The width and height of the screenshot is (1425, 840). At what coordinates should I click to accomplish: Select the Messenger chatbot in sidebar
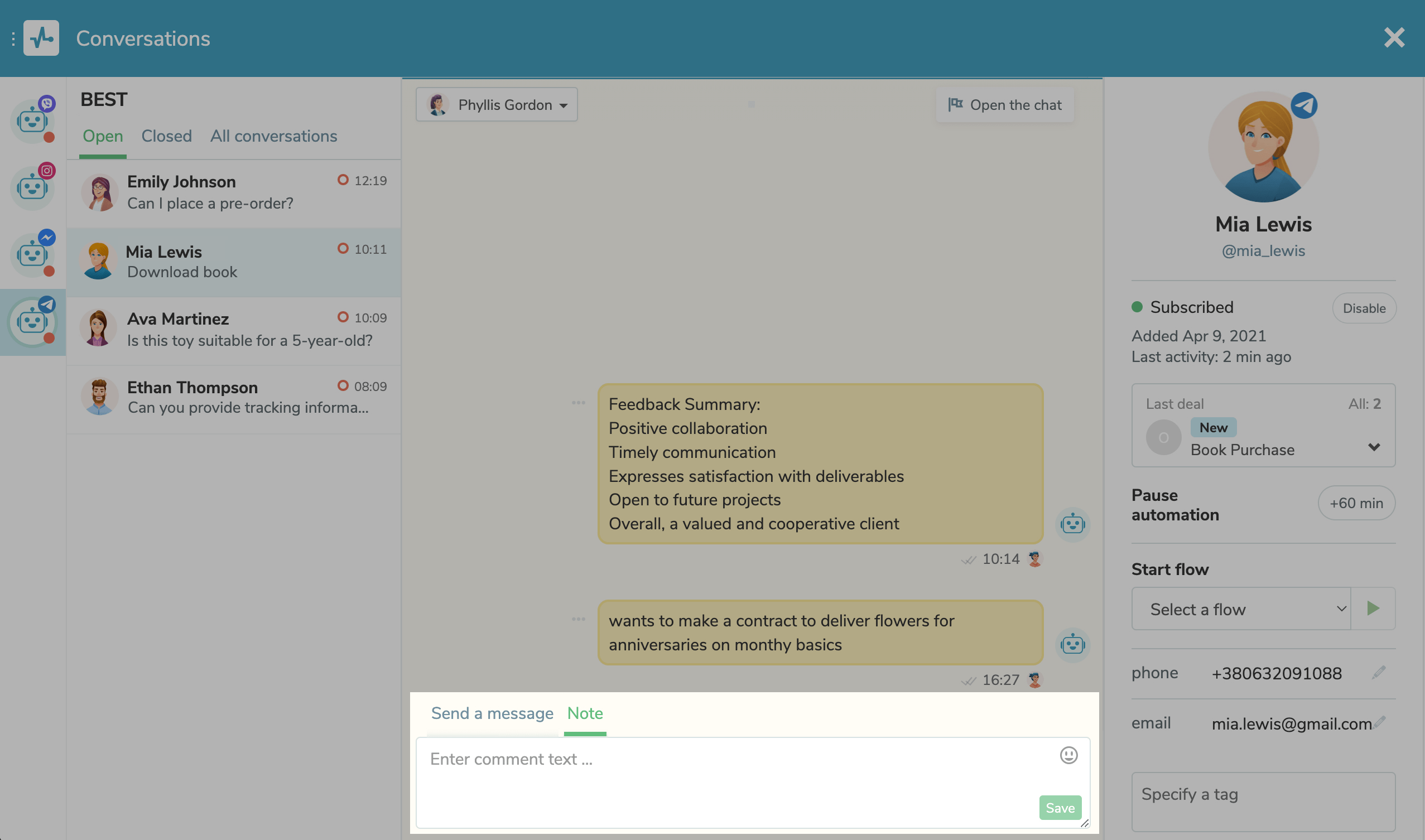[x=32, y=255]
